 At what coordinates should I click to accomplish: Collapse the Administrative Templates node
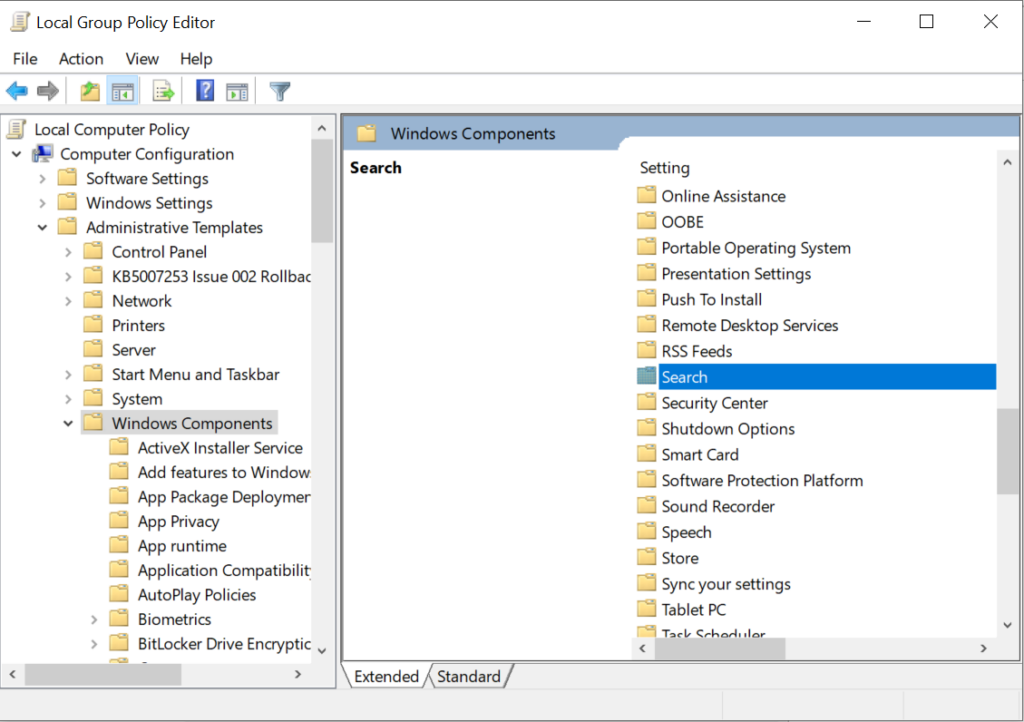point(42,228)
